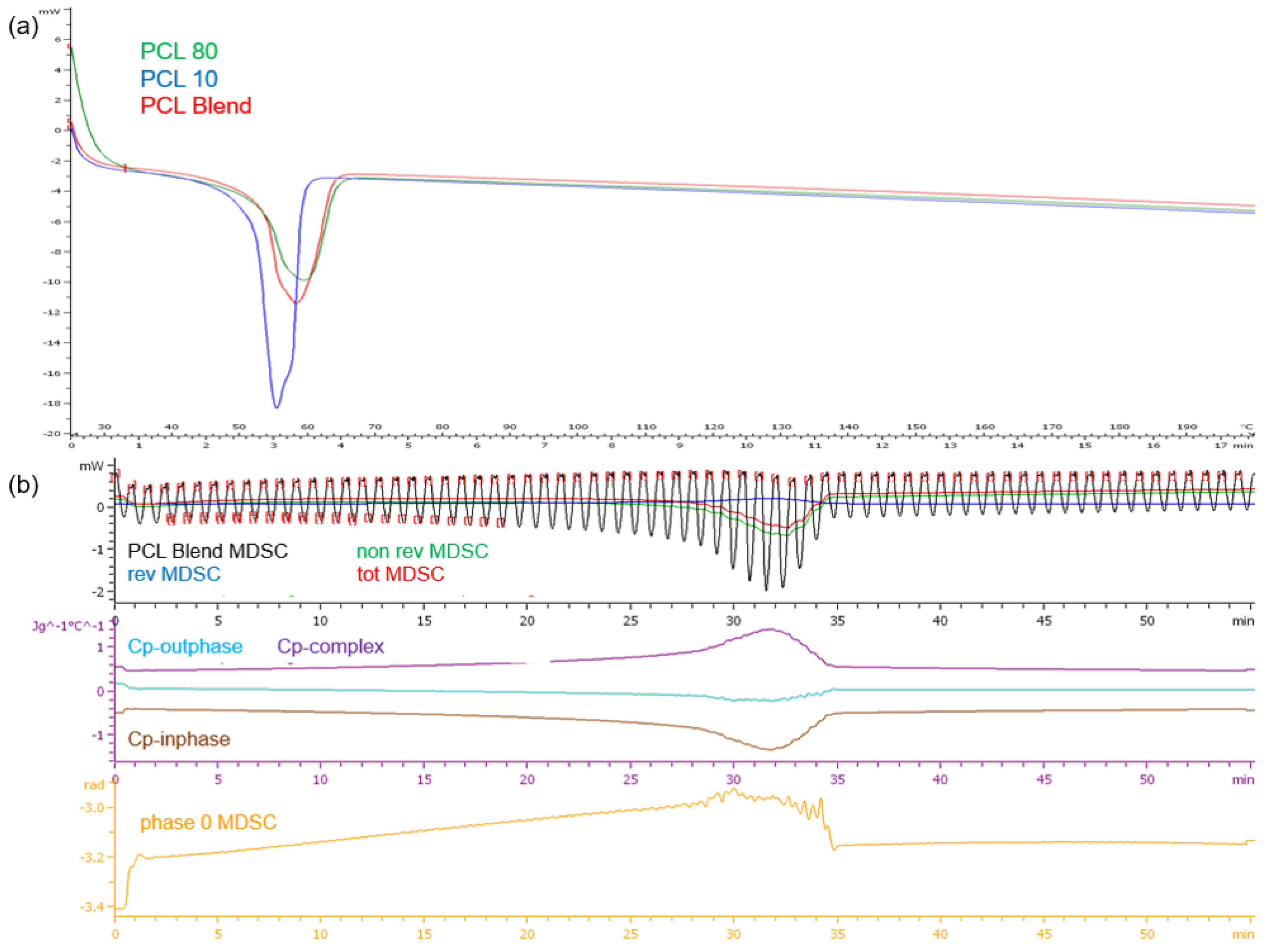Screen dimensions: 1280x952
Task: Click the Cp-inphase brown label
Action: click(x=179, y=739)
